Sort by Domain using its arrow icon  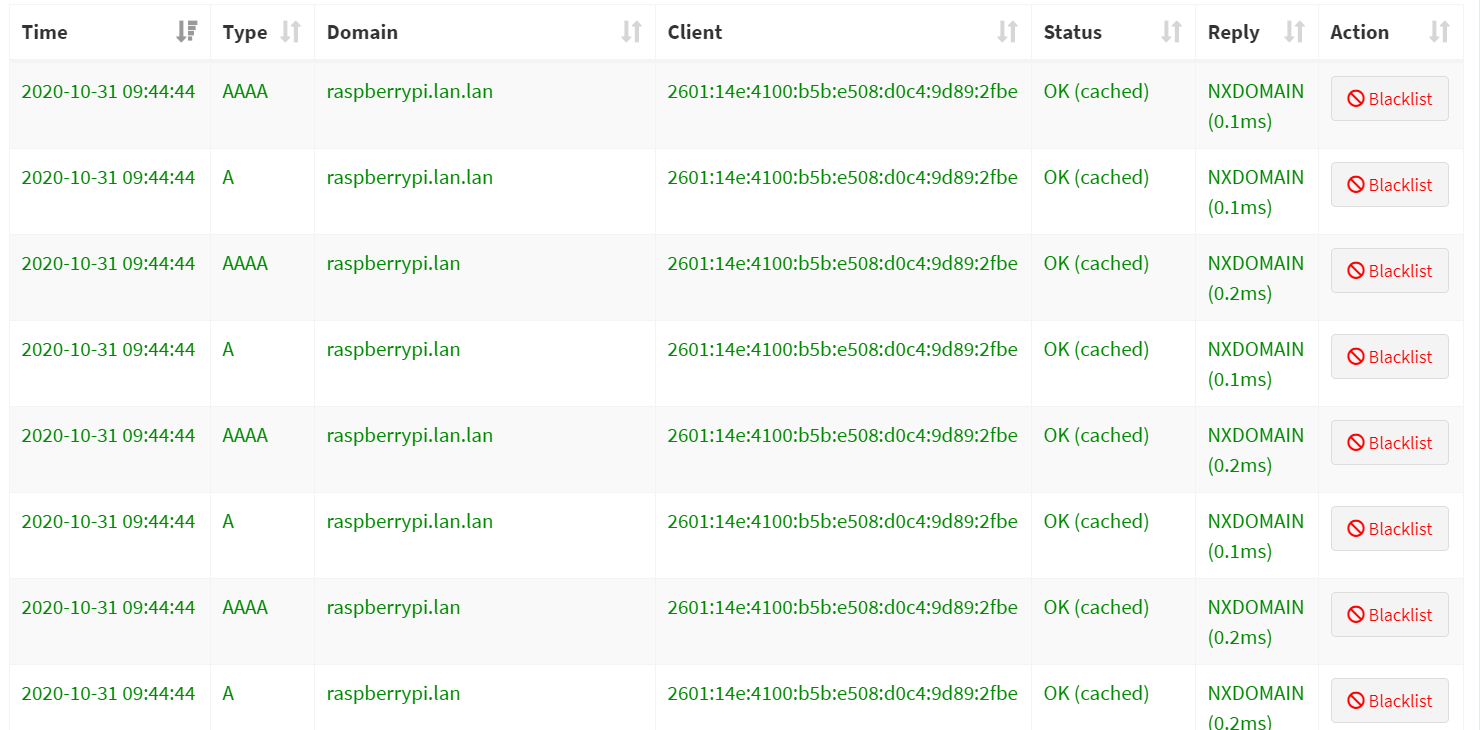click(x=631, y=32)
